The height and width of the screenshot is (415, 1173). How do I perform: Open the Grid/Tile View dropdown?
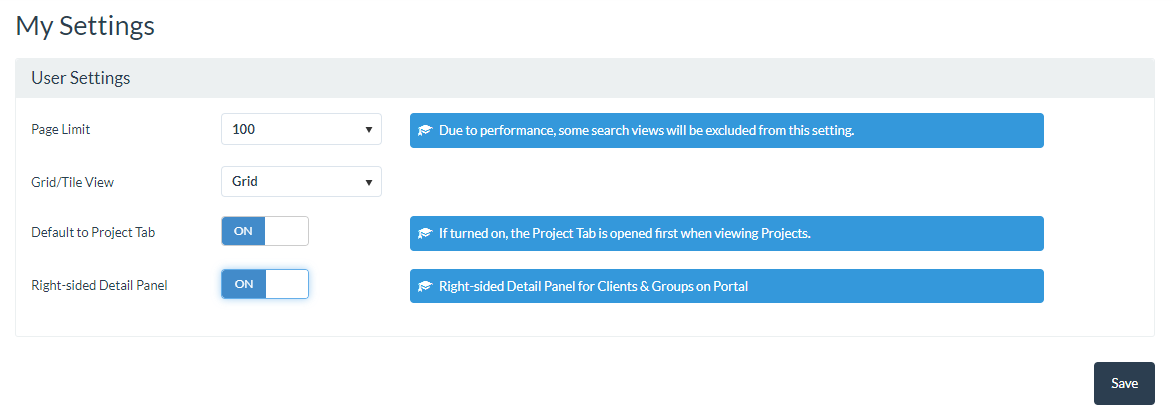301,182
